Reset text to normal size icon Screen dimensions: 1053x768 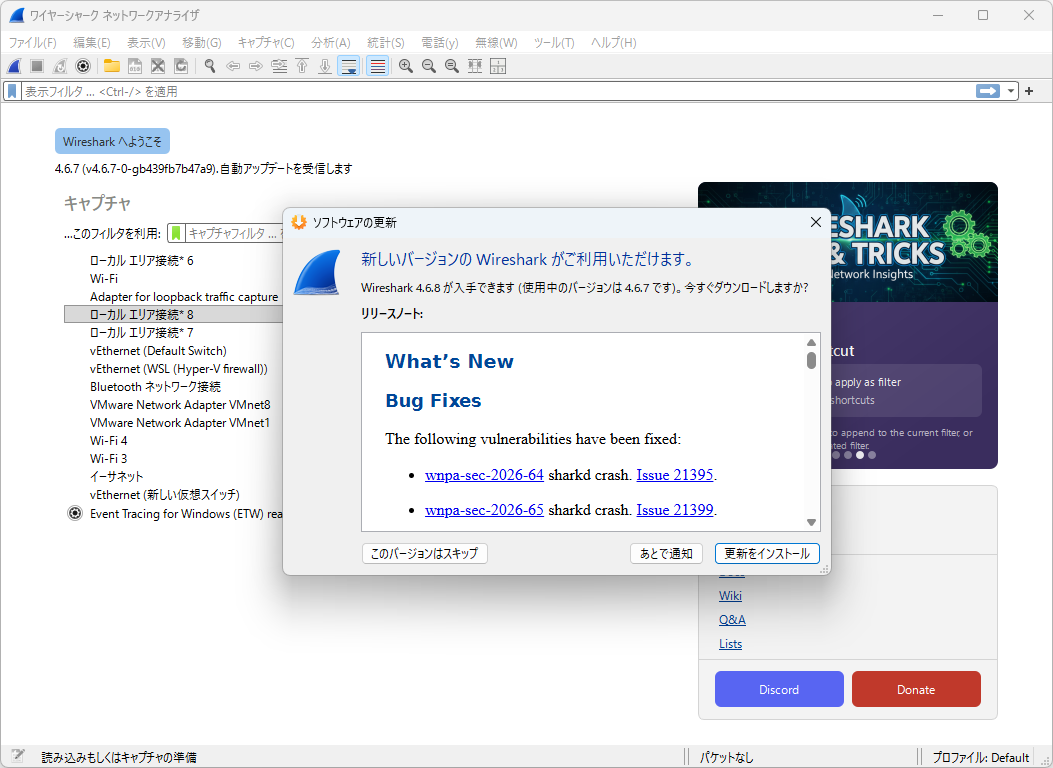pos(452,66)
